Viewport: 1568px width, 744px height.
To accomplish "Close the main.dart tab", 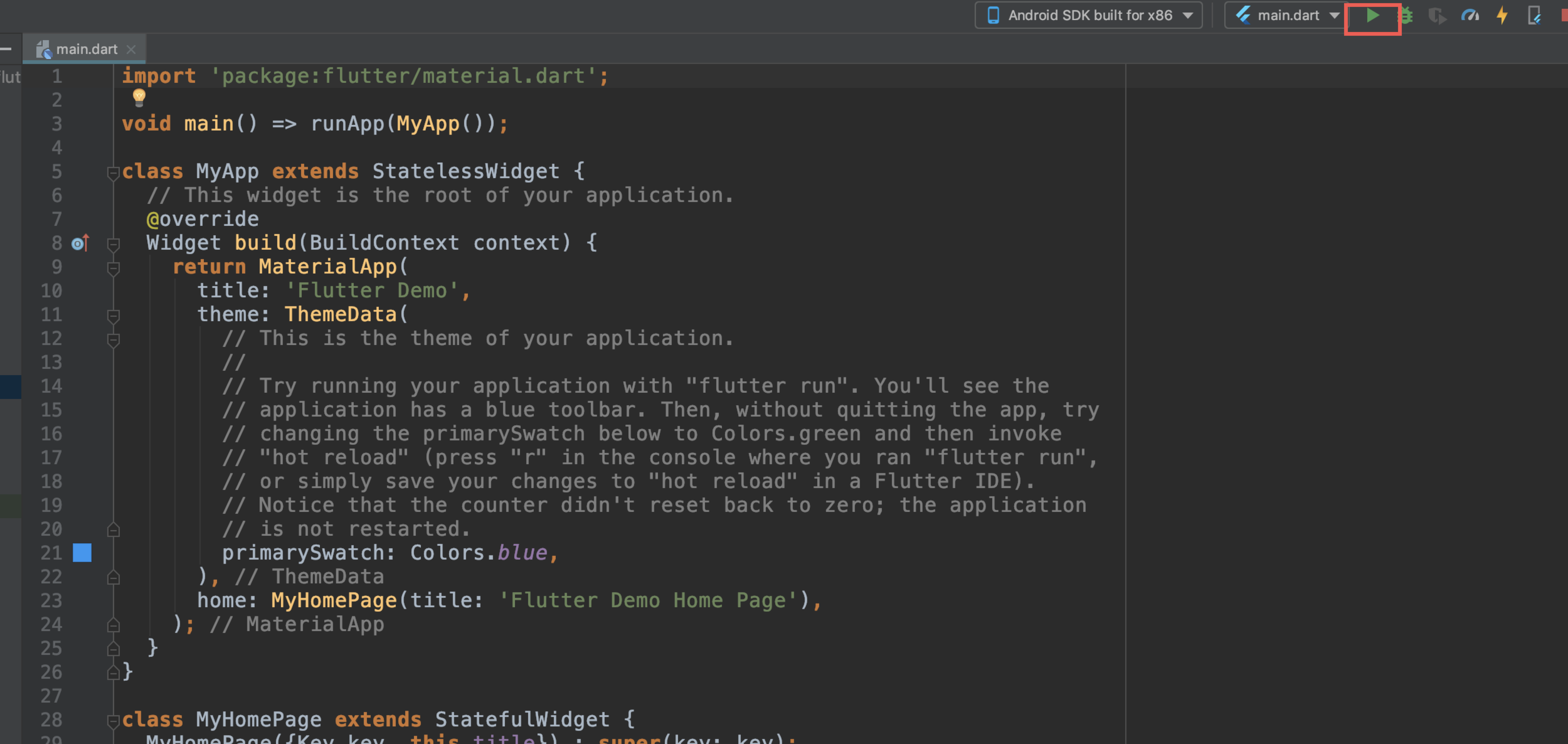I will (x=131, y=49).
